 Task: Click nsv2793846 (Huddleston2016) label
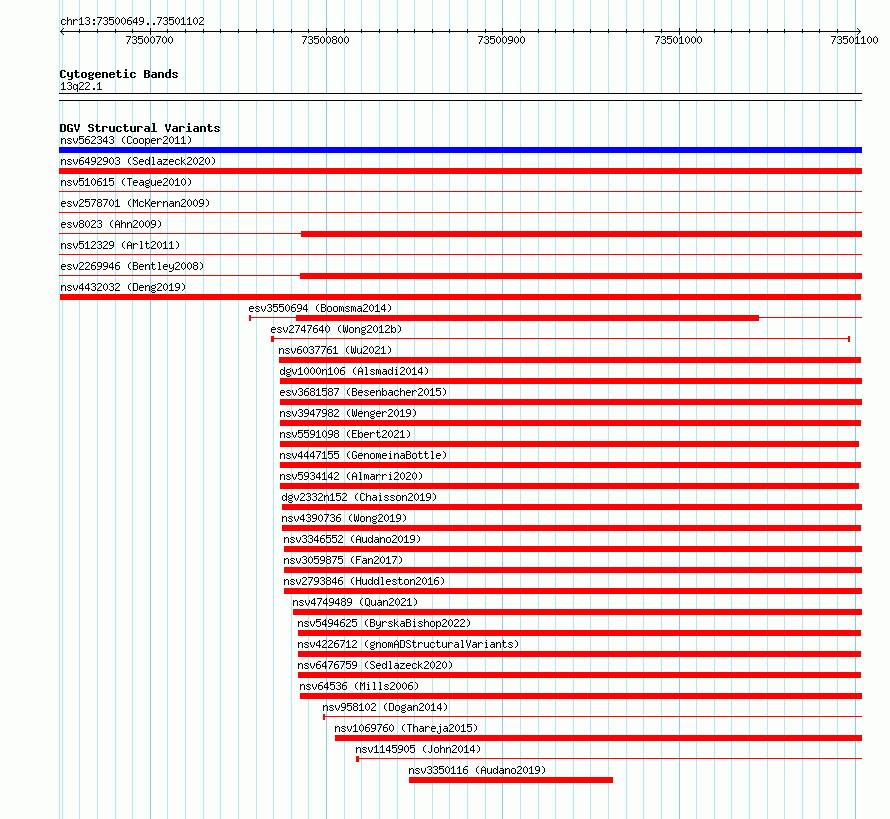pos(364,581)
